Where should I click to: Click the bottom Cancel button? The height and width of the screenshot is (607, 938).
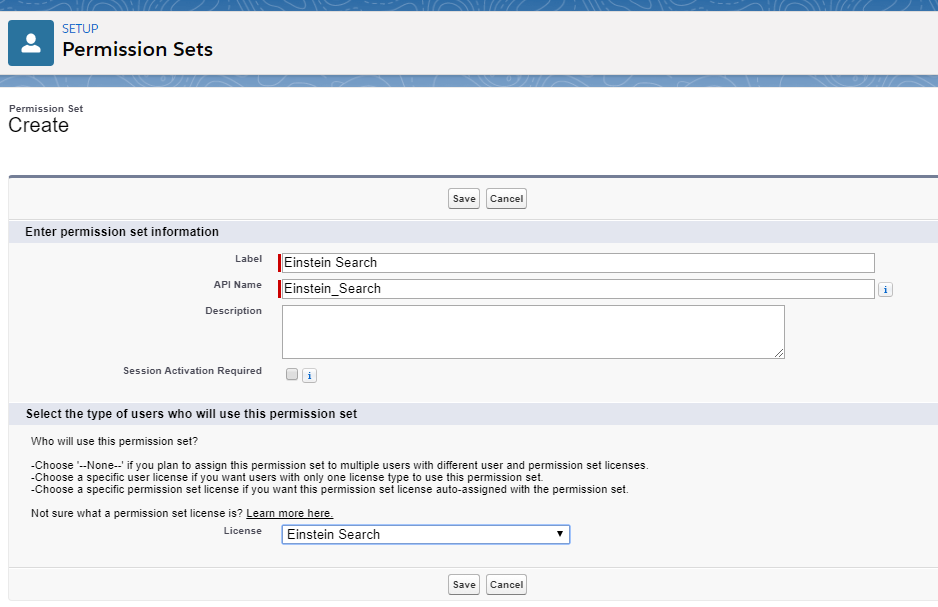click(506, 584)
